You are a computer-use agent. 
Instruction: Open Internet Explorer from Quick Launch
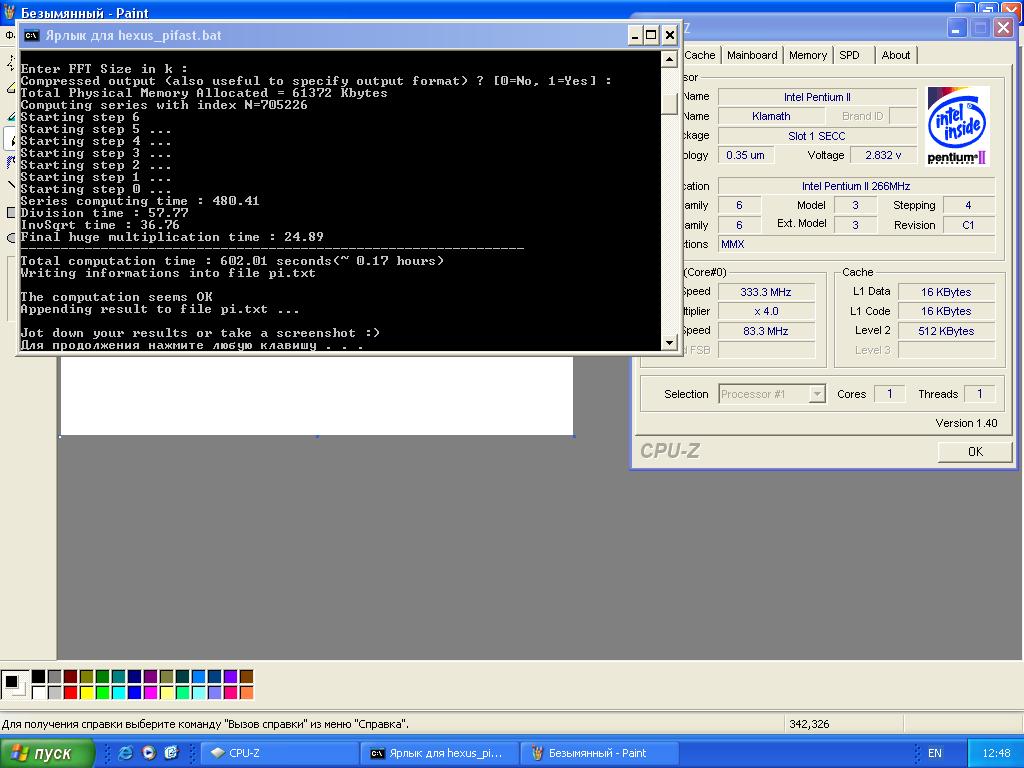point(125,753)
